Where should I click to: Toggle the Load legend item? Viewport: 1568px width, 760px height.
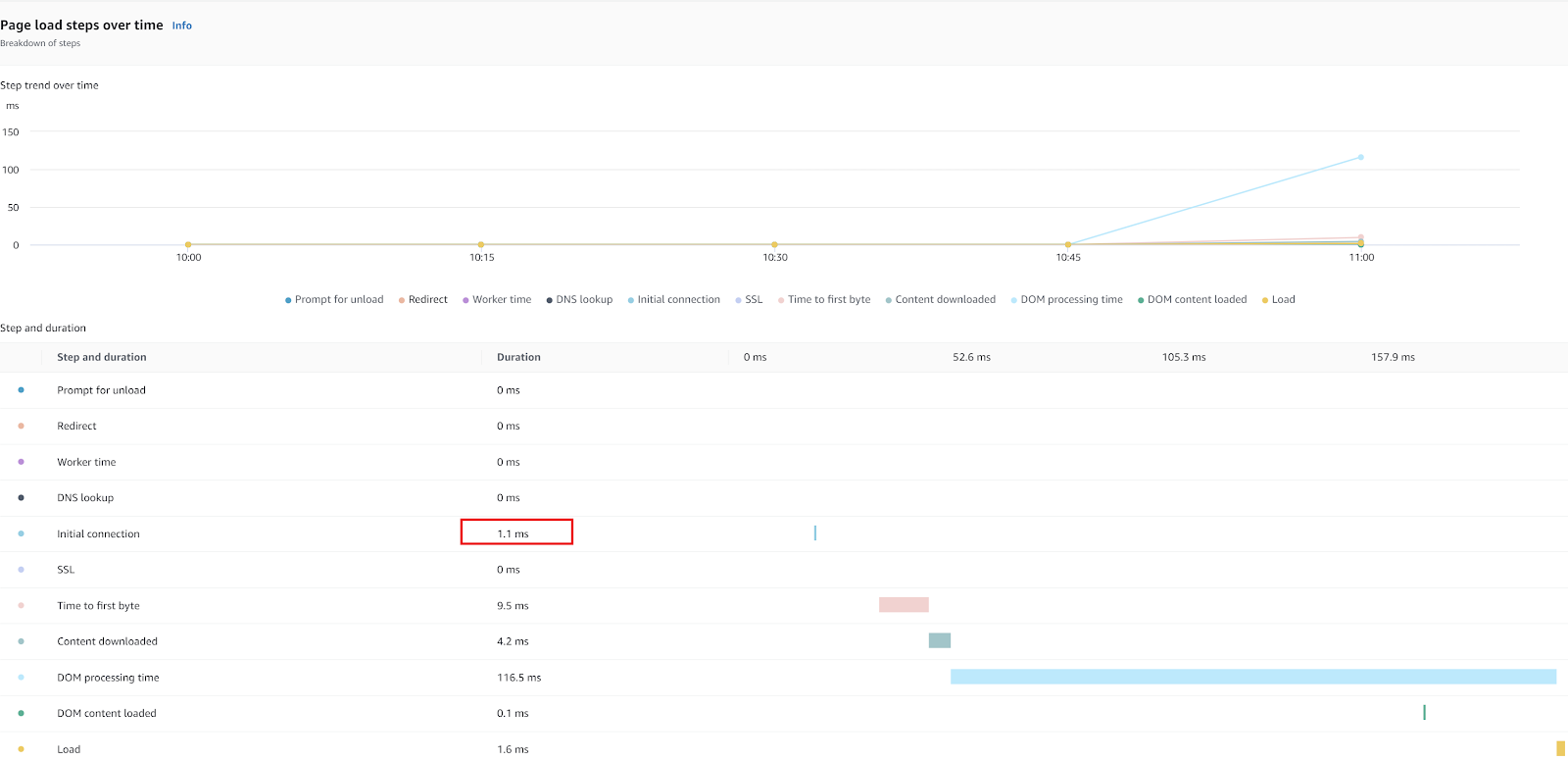pyautogui.click(x=1279, y=300)
